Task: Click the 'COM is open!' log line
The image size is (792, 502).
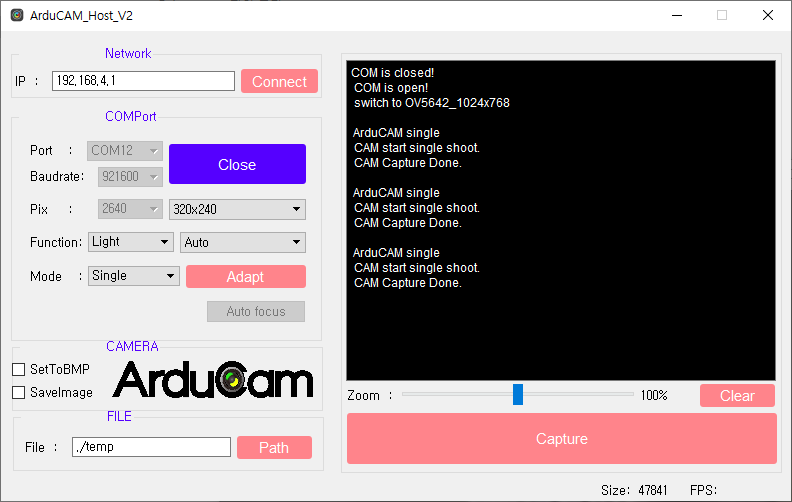Action: click(x=391, y=88)
